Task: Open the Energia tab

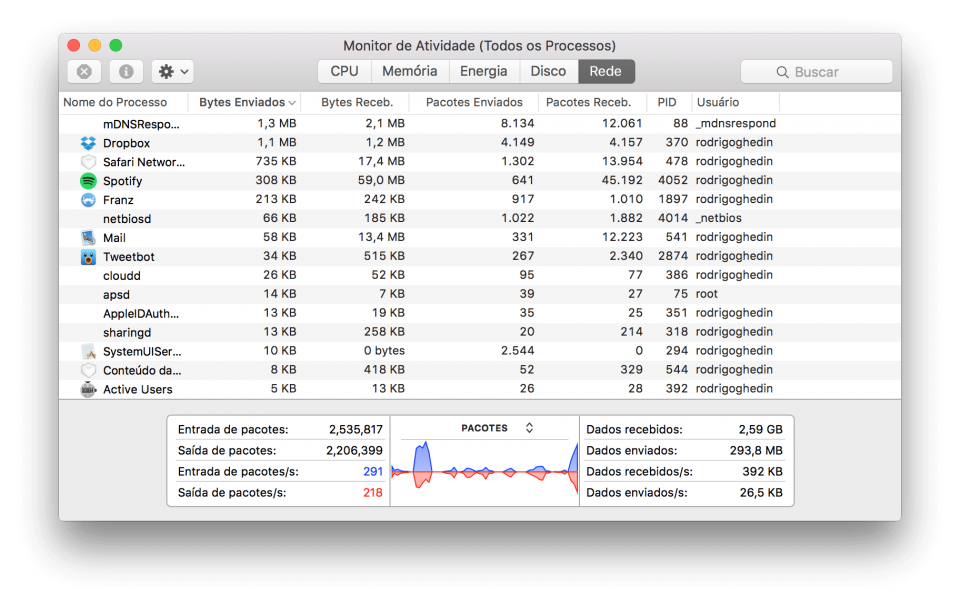Action: point(483,72)
